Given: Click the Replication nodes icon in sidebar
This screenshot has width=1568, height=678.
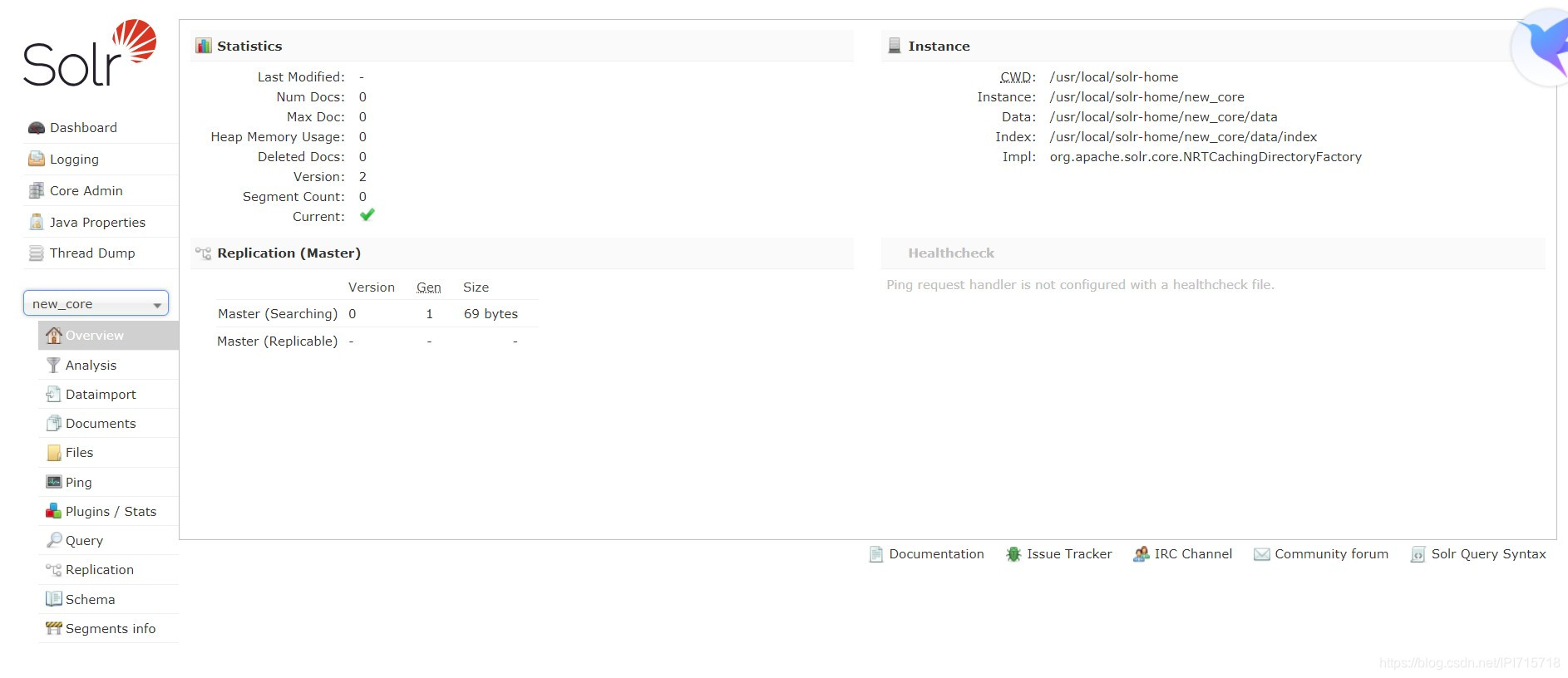Looking at the screenshot, I should 54,570.
